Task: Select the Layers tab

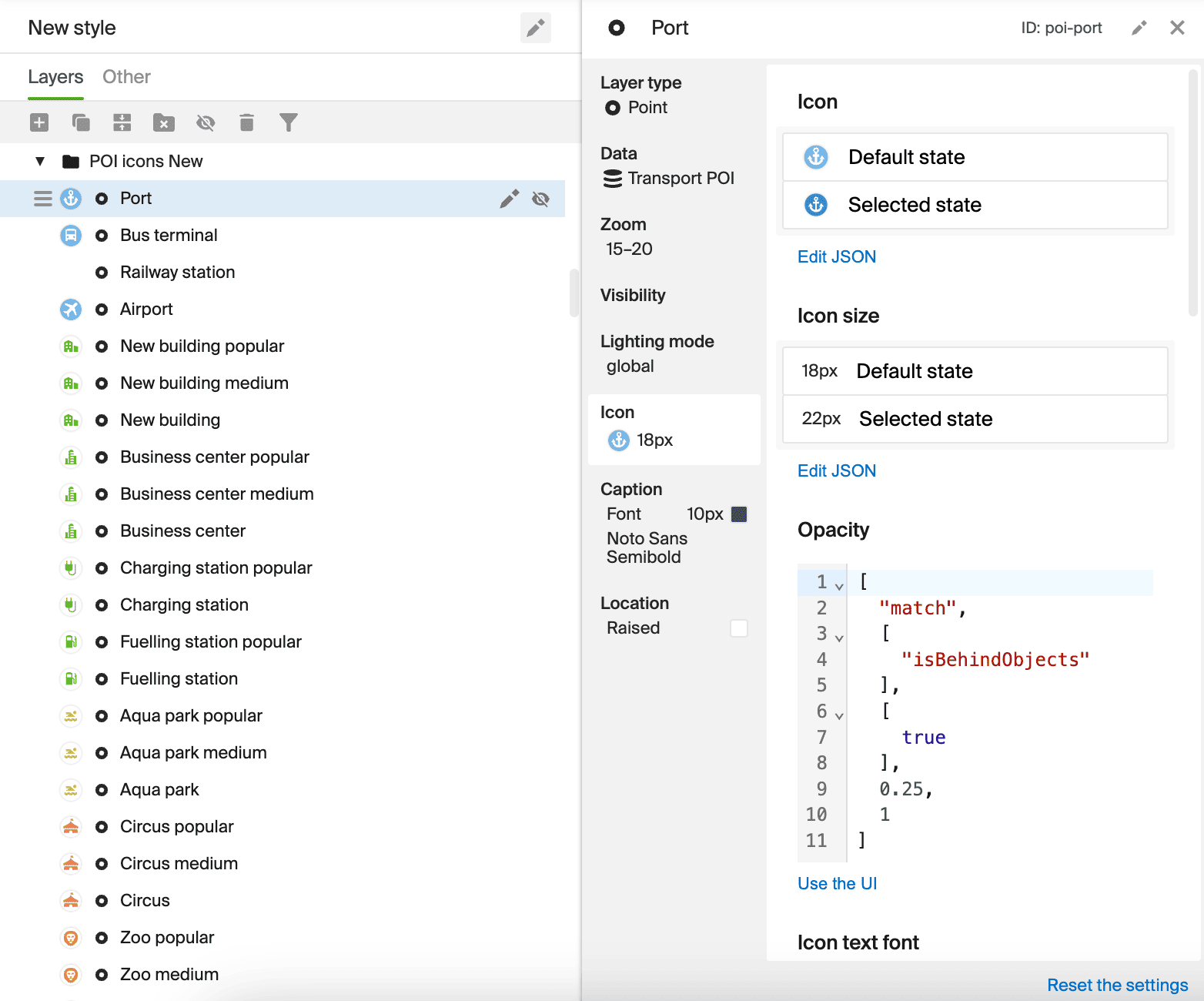Action: 55,77
